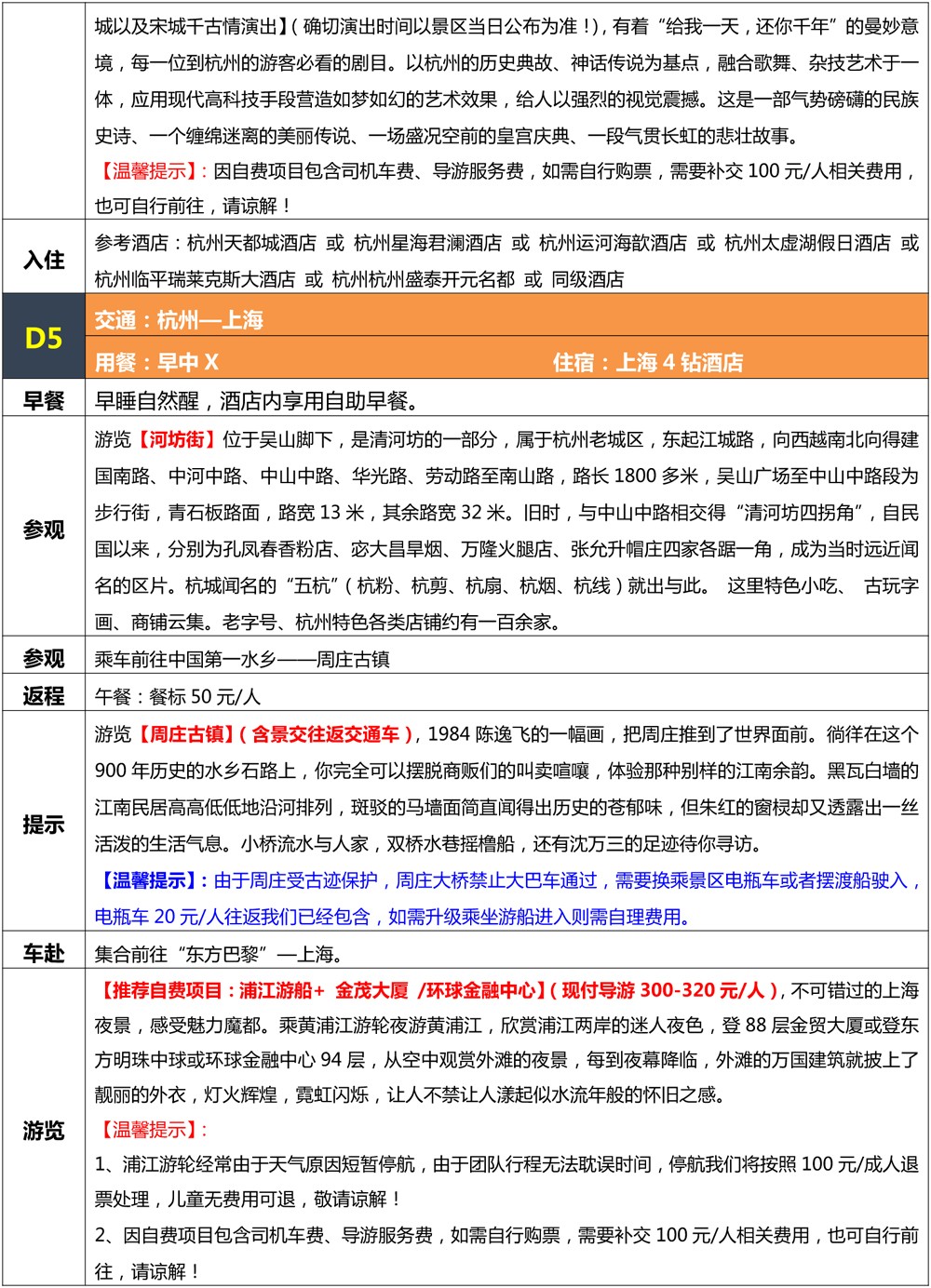Click the 提示 row label

coord(43,825)
